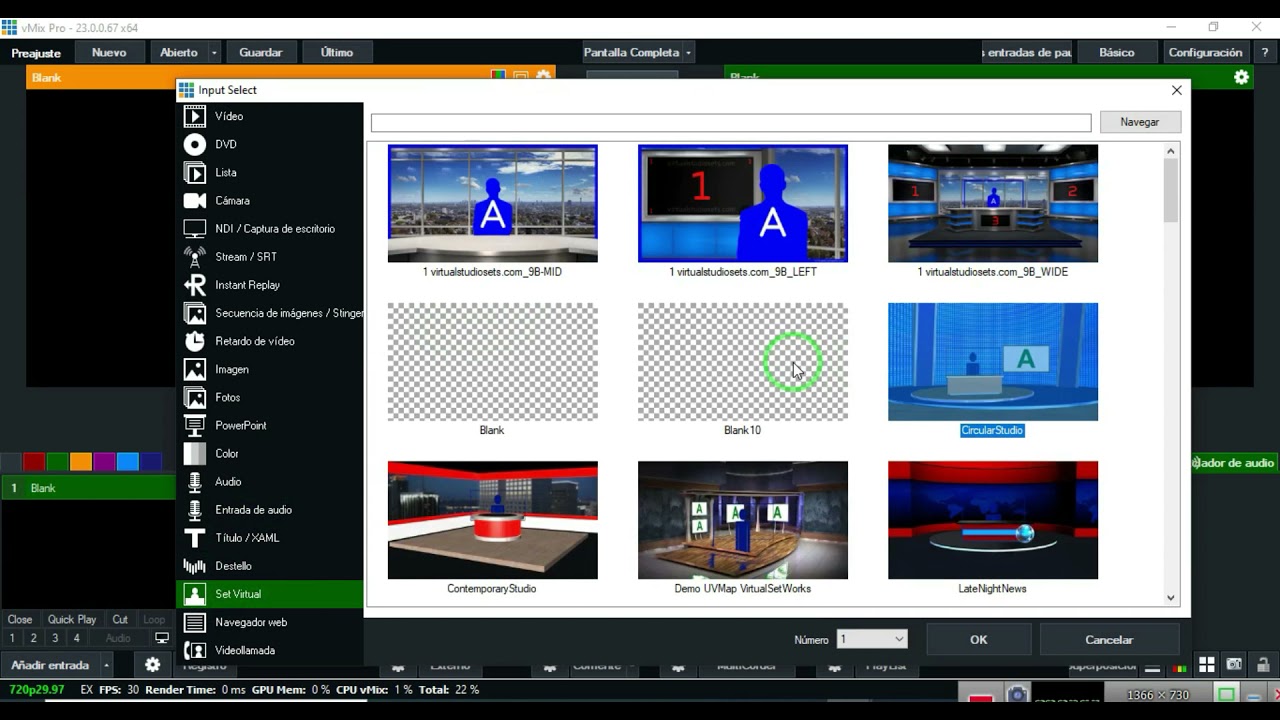Click Guardar in the top toolbar
Screen dimensions: 1280x720
click(261, 52)
